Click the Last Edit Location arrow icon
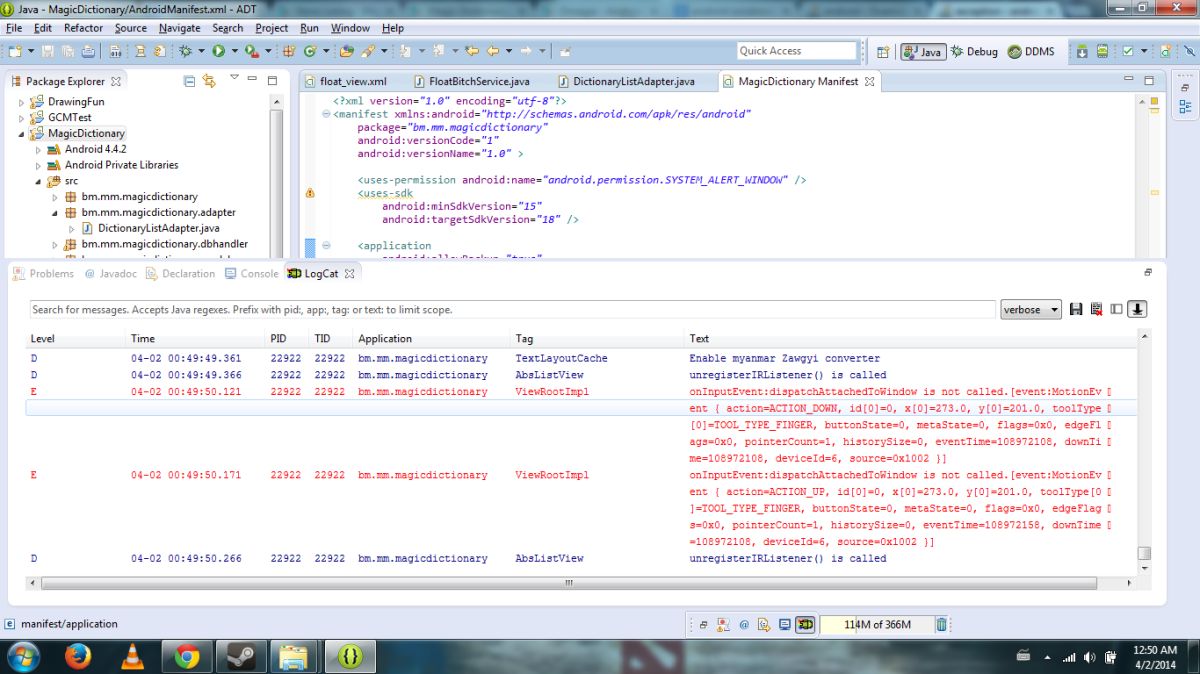1200x674 pixels. [471, 50]
